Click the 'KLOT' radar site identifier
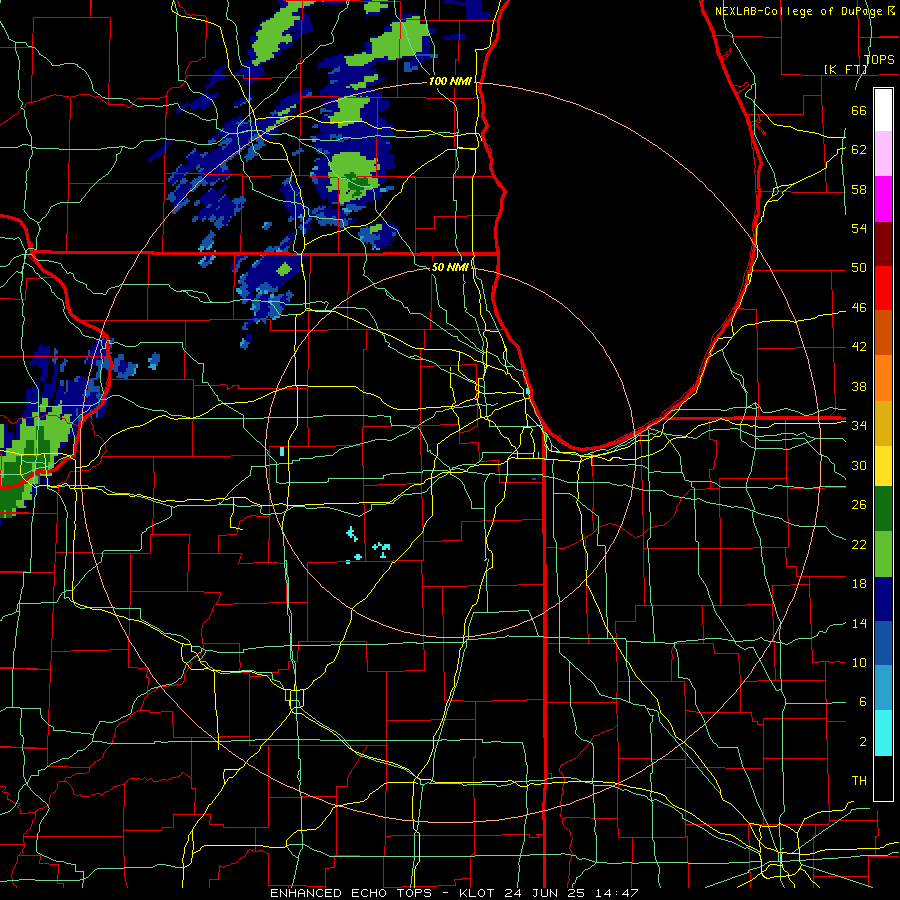 [x=479, y=893]
